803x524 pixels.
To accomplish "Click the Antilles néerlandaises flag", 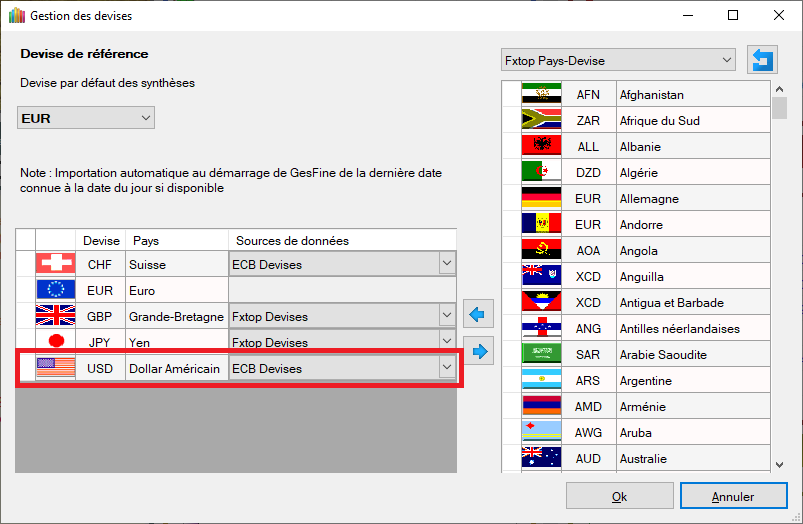I will (x=541, y=328).
